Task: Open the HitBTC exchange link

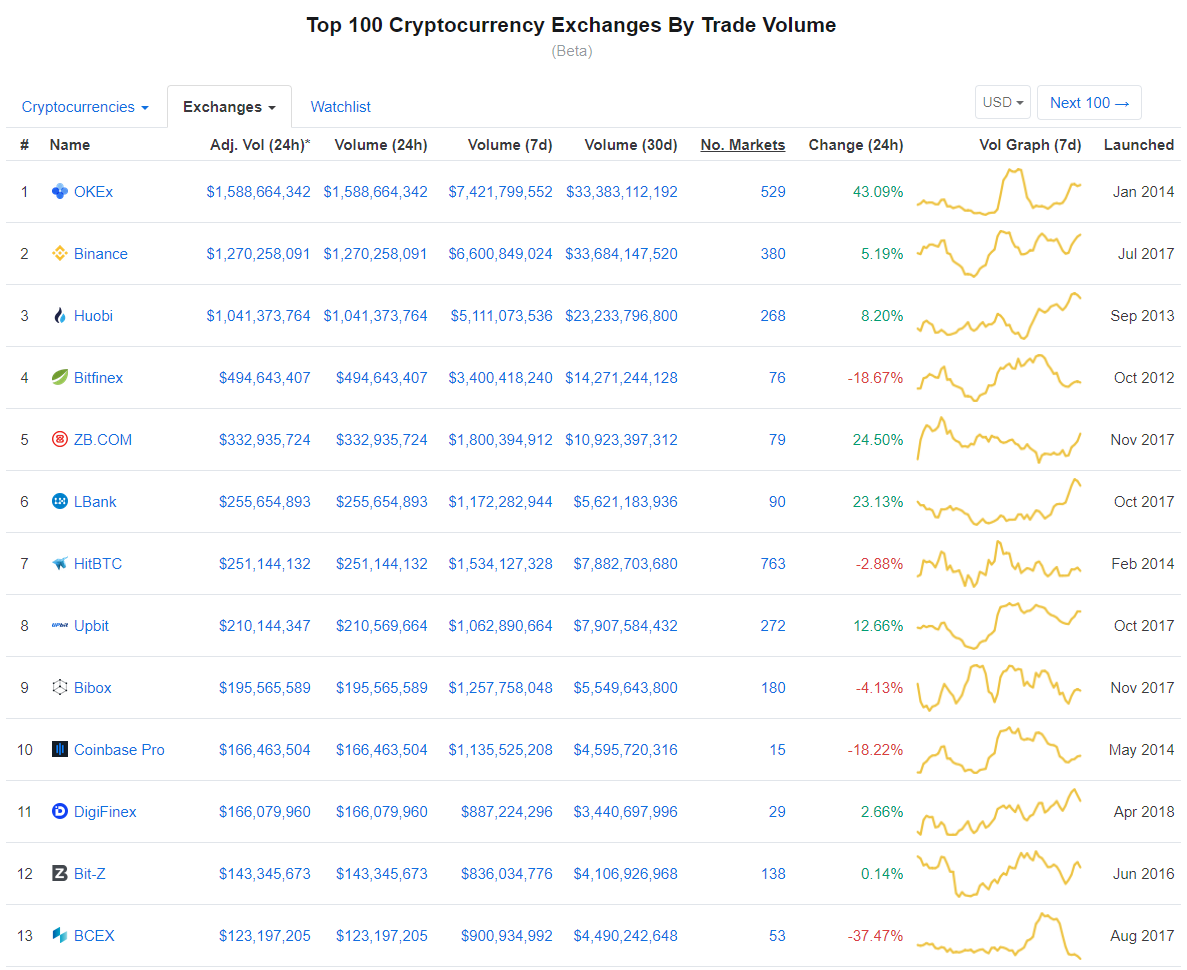Action: (98, 563)
